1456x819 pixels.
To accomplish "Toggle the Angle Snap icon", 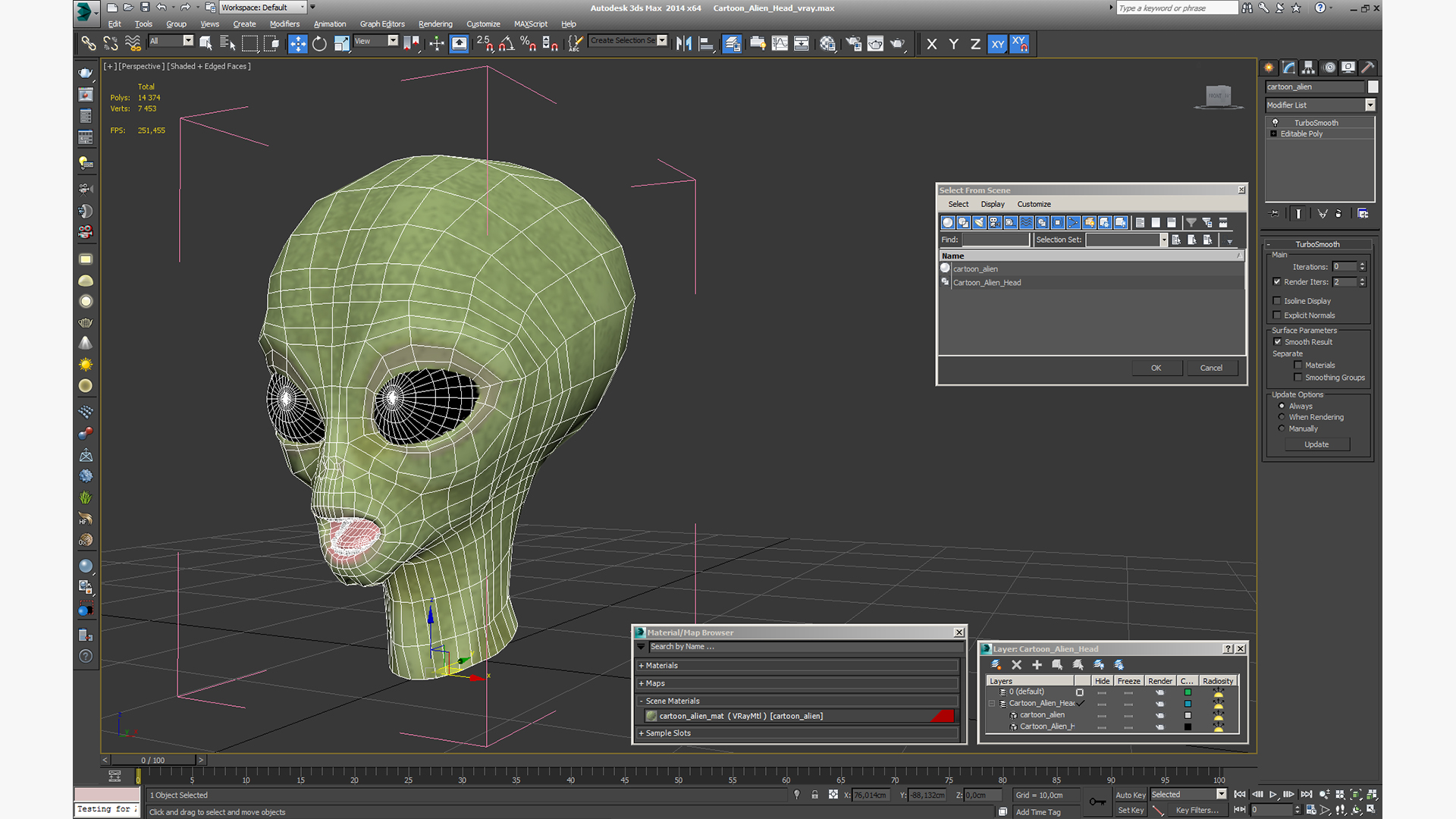I will click(507, 43).
